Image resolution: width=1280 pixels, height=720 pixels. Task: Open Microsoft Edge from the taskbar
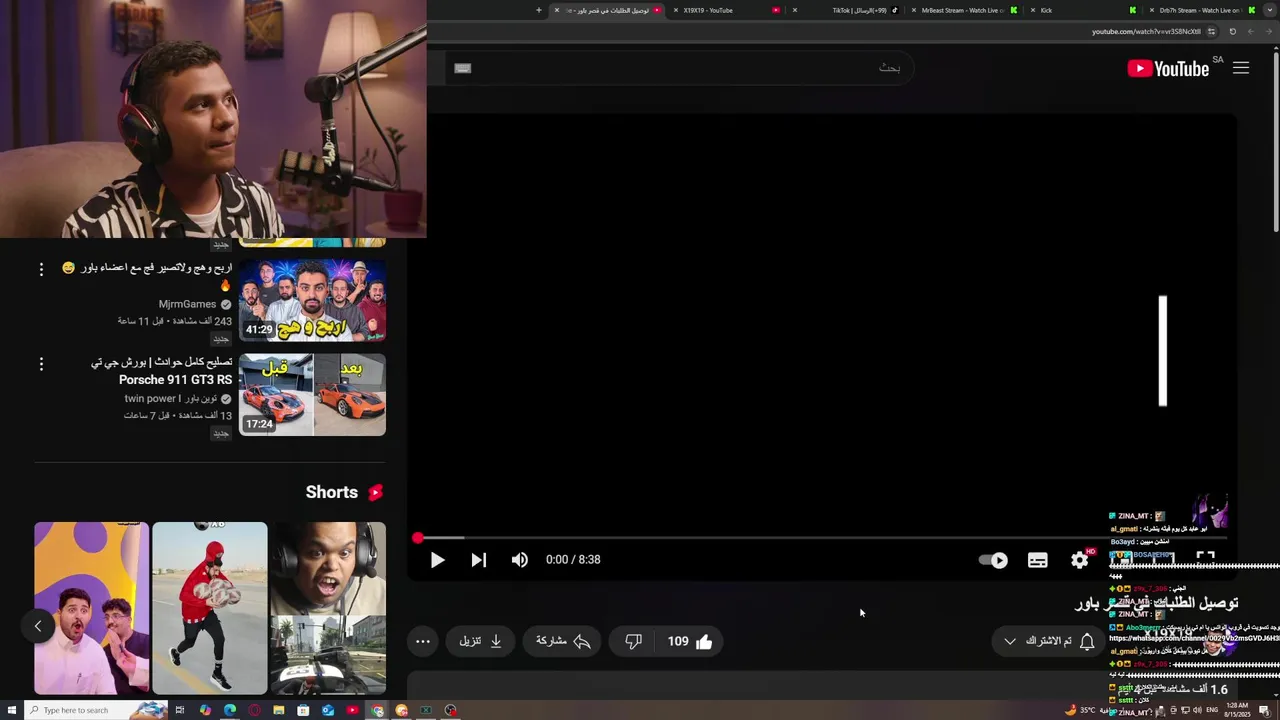[x=230, y=710]
